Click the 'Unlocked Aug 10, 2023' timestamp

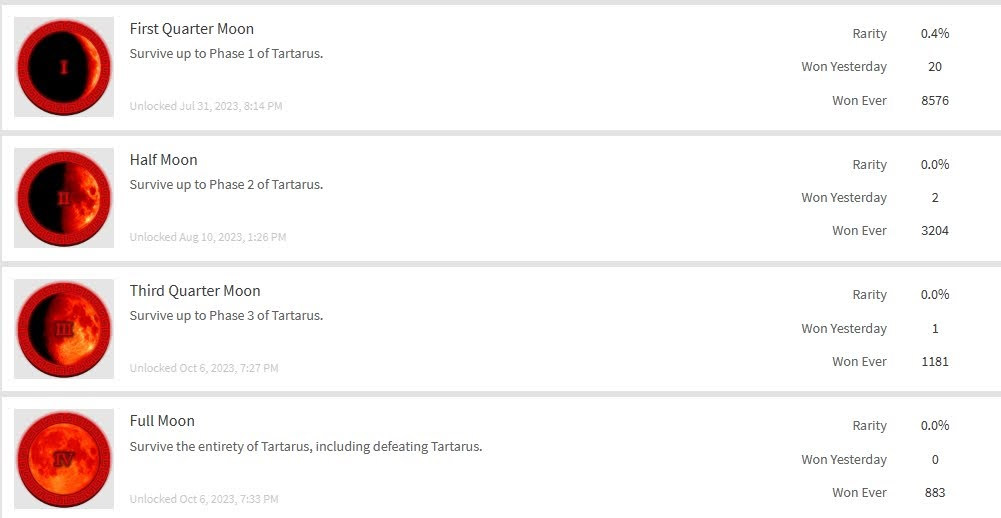click(x=208, y=237)
